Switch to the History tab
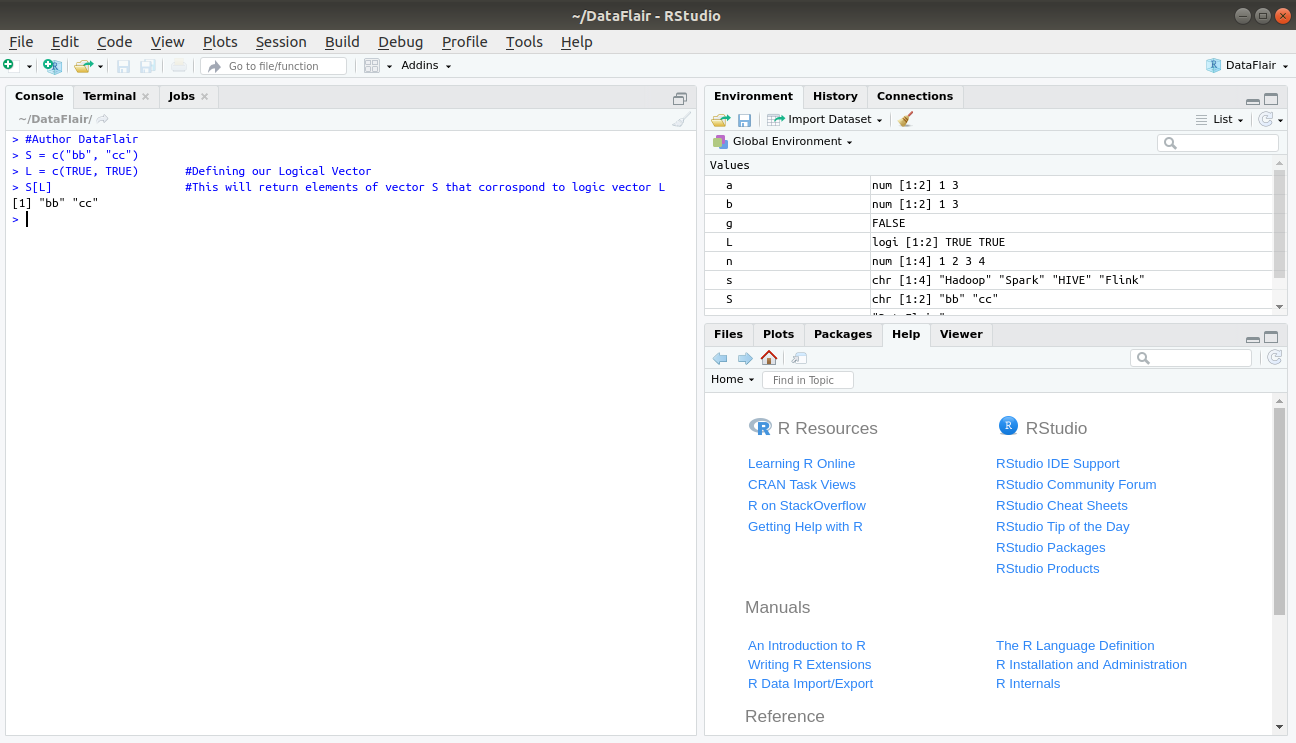Viewport: 1296px width, 743px height. click(x=835, y=96)
